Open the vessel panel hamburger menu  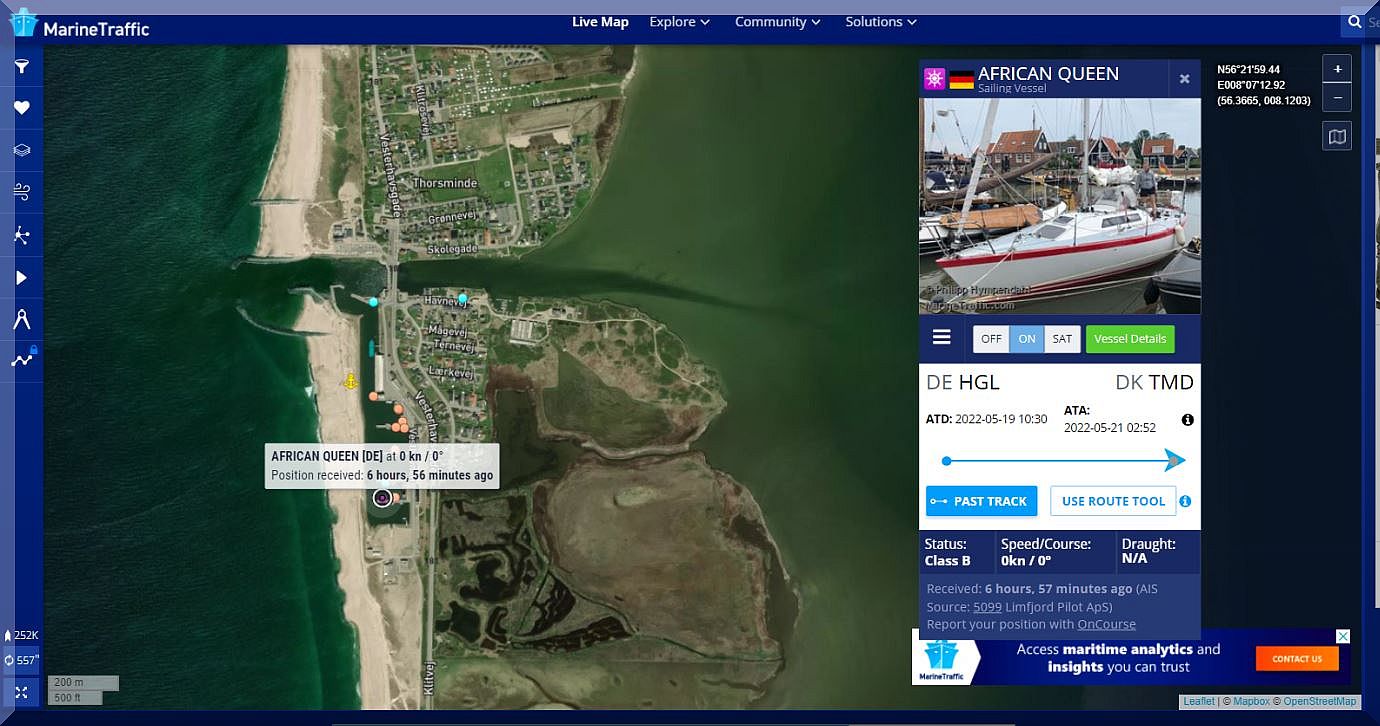pos(941,337)
